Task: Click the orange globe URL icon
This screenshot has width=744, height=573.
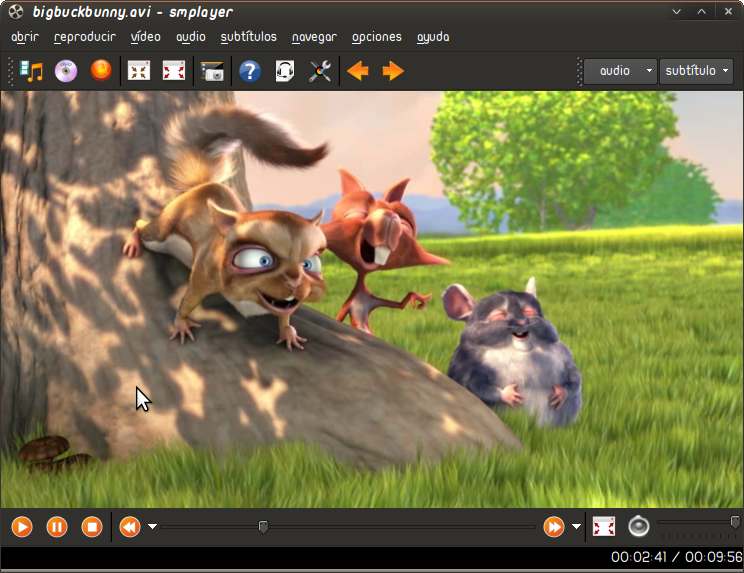Action: point(101,70)
